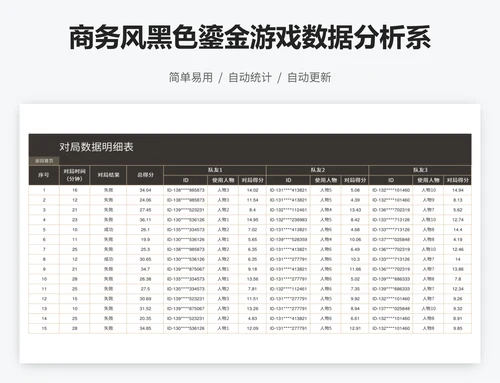The image size is (500, 383).
Task: Select total score cell 34.85
Action: point(145,328)
